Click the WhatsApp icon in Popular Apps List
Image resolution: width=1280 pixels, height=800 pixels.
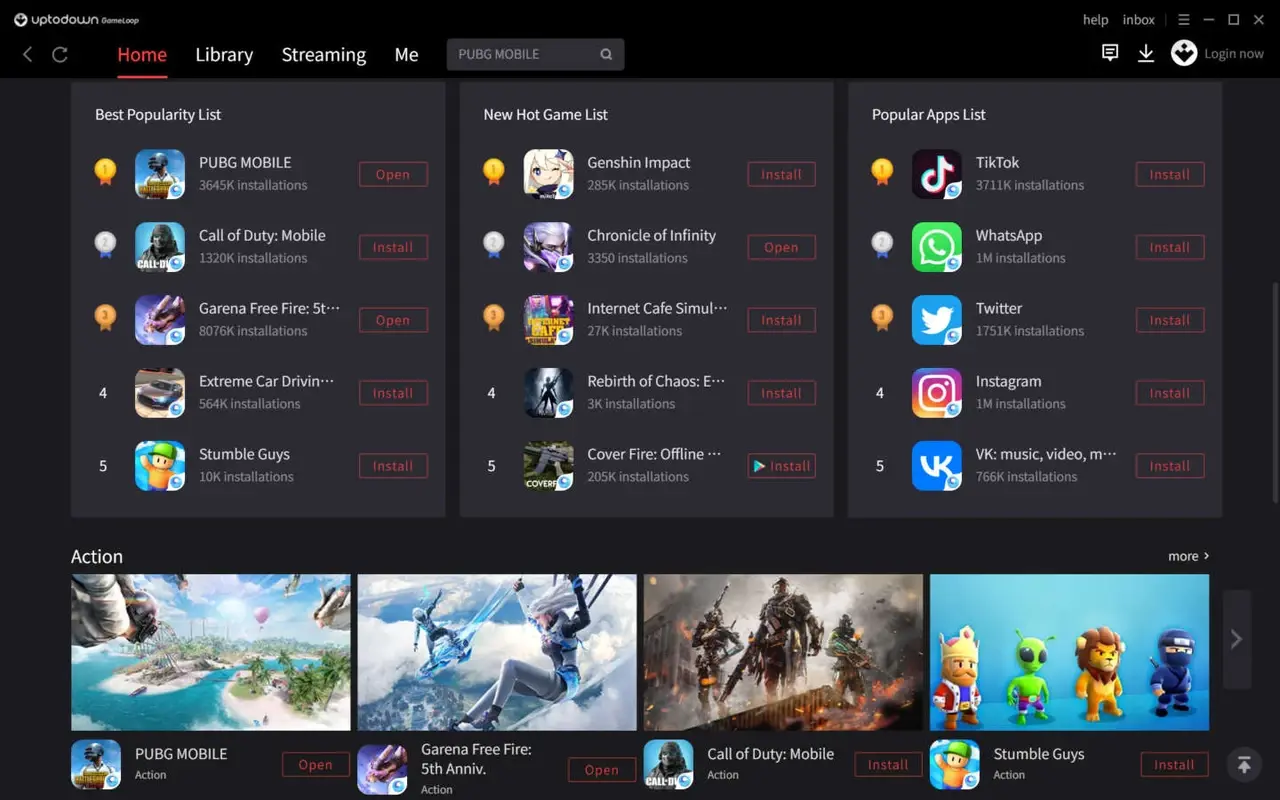(937, 247)
